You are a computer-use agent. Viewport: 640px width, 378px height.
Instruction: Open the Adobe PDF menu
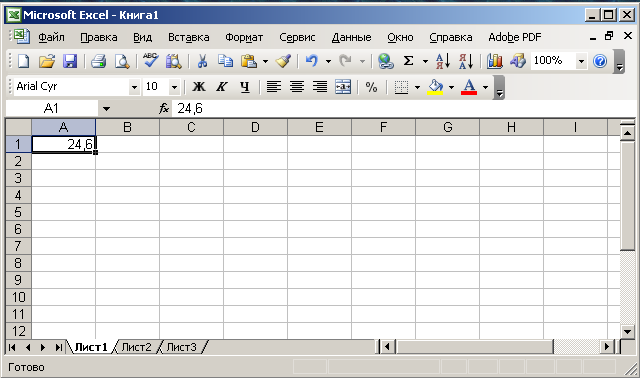click(515, 37)
